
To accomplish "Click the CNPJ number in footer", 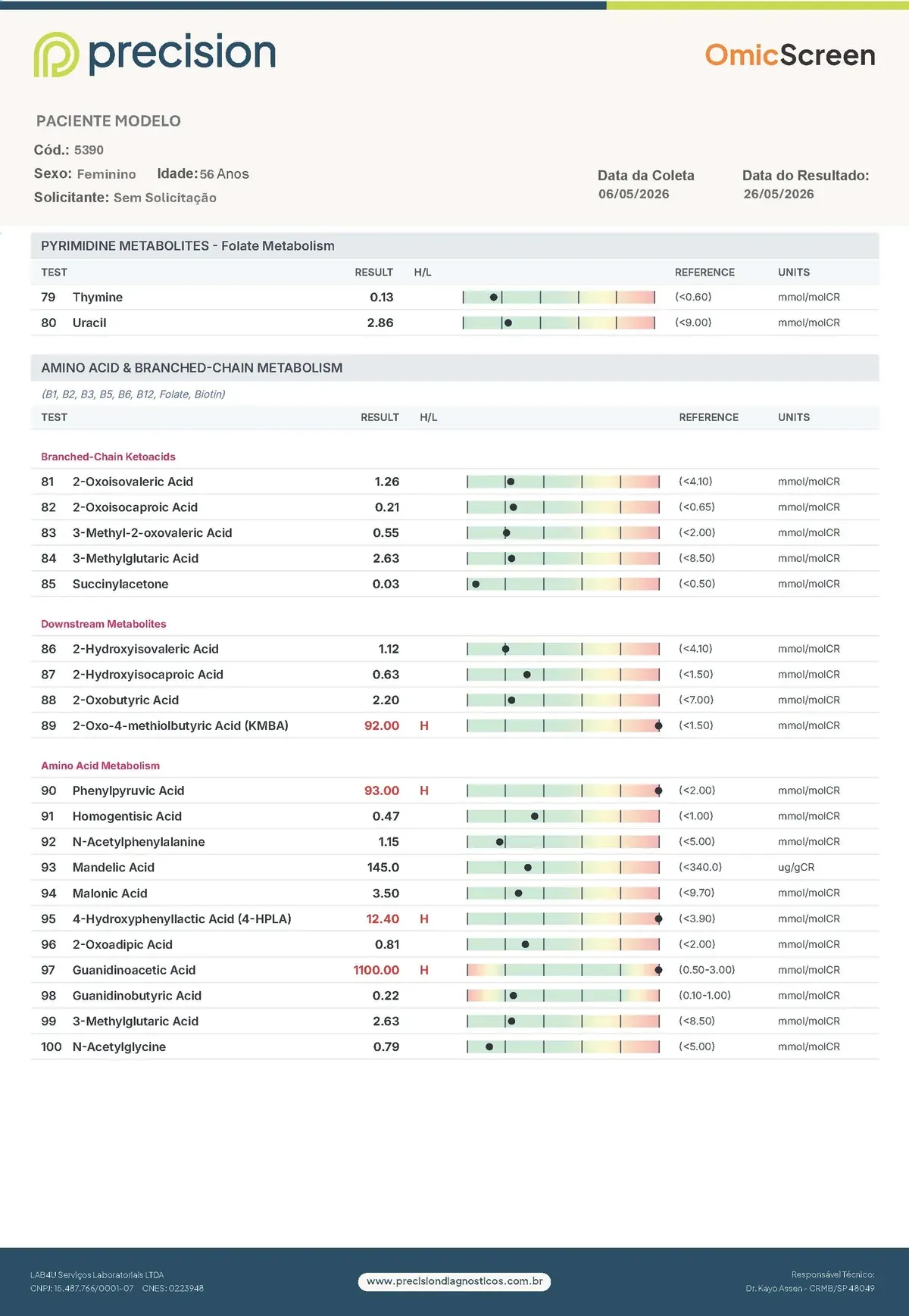I will (x=82, y=1288).
